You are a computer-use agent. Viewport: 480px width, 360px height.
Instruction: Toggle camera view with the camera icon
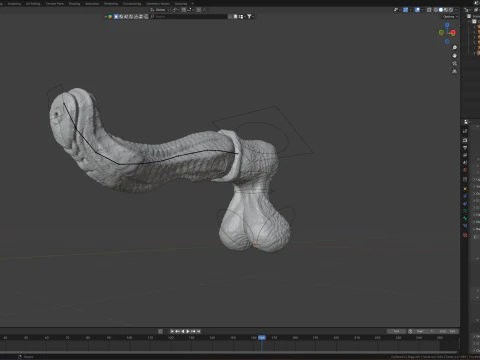point(454,63)
